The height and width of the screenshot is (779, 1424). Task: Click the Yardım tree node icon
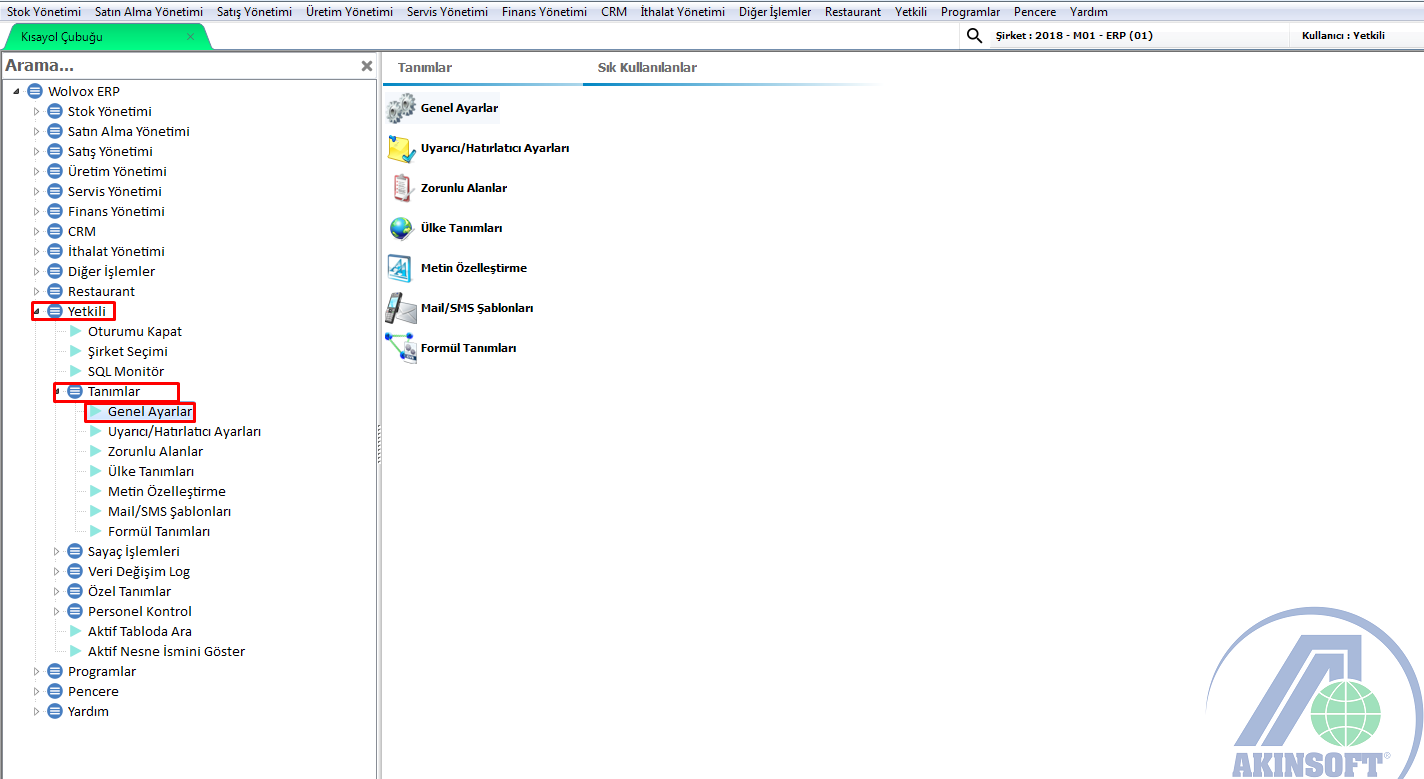(55, 711)
